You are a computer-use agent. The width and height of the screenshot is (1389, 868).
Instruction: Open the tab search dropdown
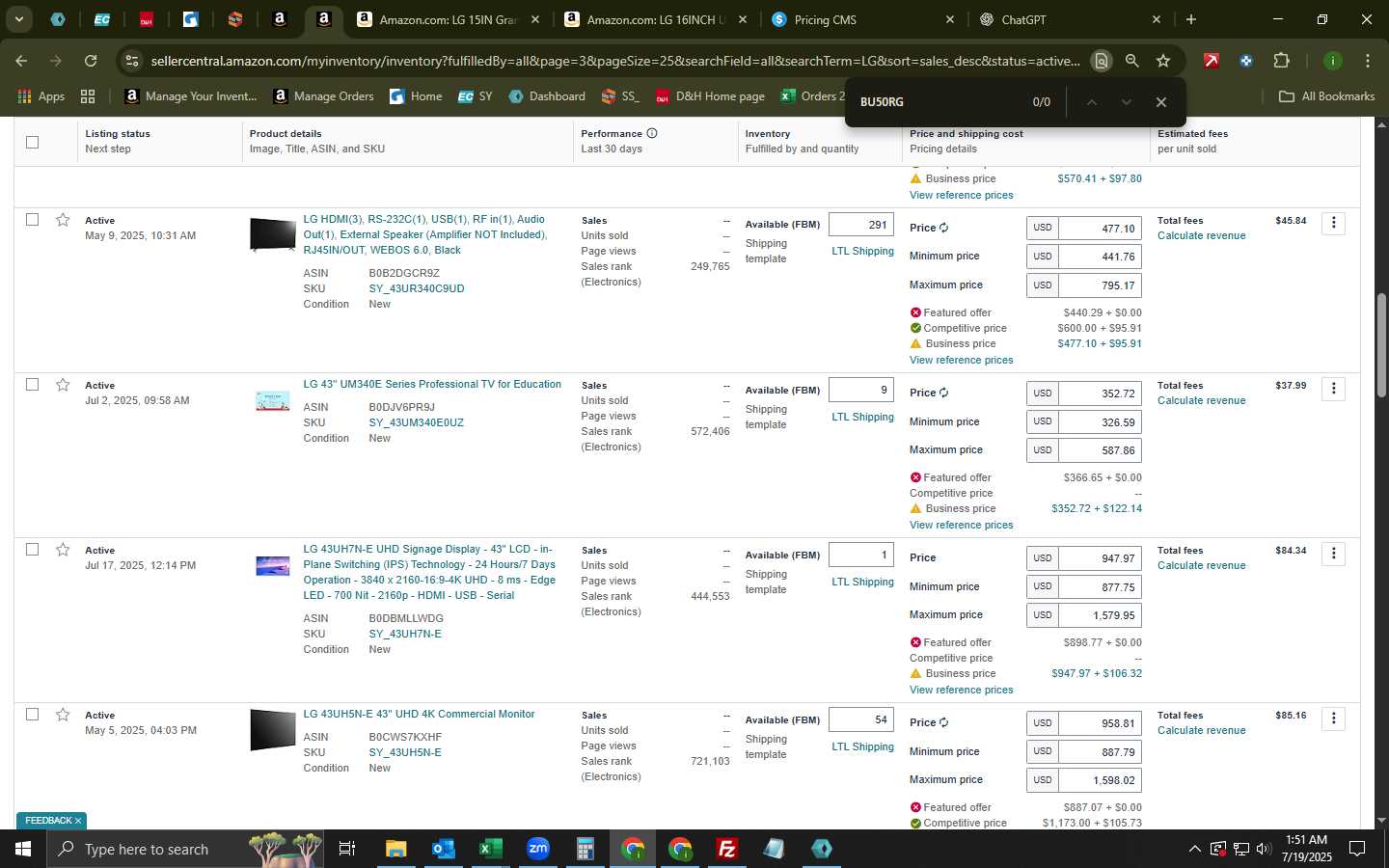[x=18, y=19]
